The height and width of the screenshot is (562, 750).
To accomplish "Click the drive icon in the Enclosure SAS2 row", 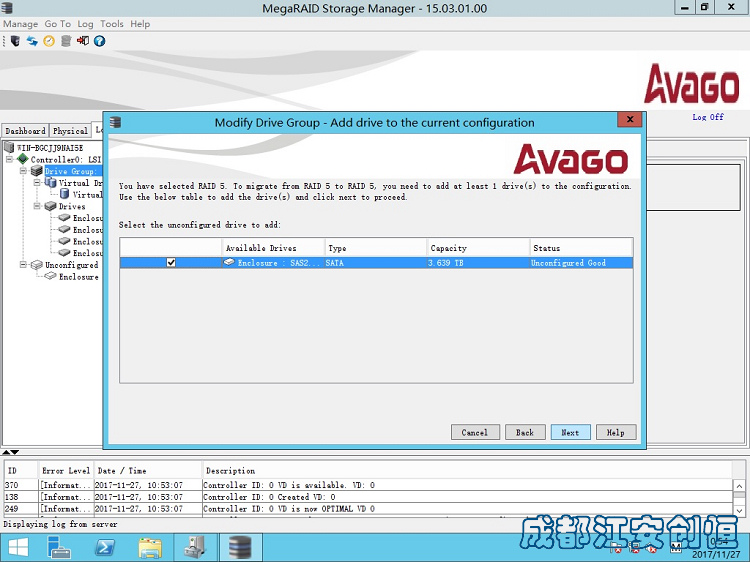I will click(229, 262).
